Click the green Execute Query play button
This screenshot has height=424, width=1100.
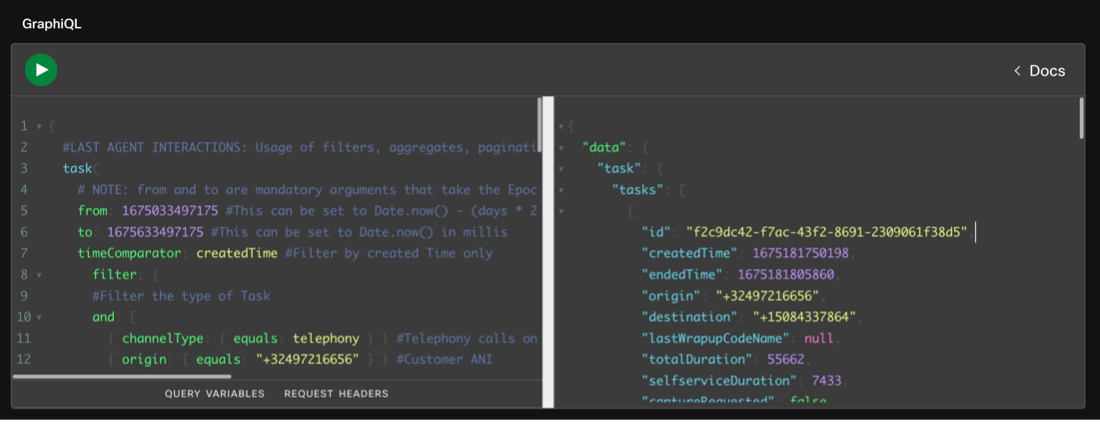[41, 70]
